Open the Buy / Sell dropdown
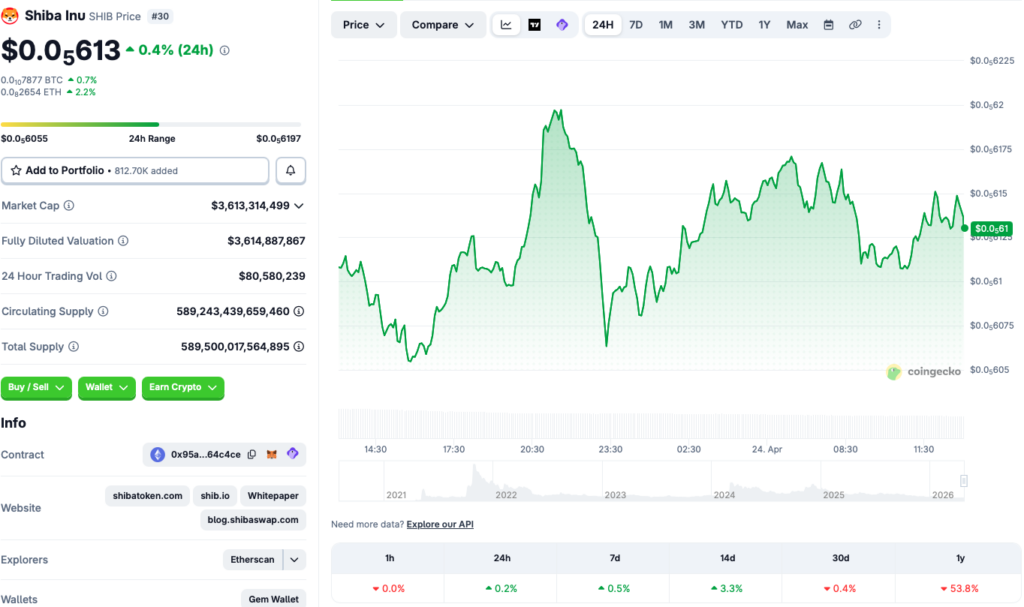This screenshot has height=607, width=1024. 37,388
